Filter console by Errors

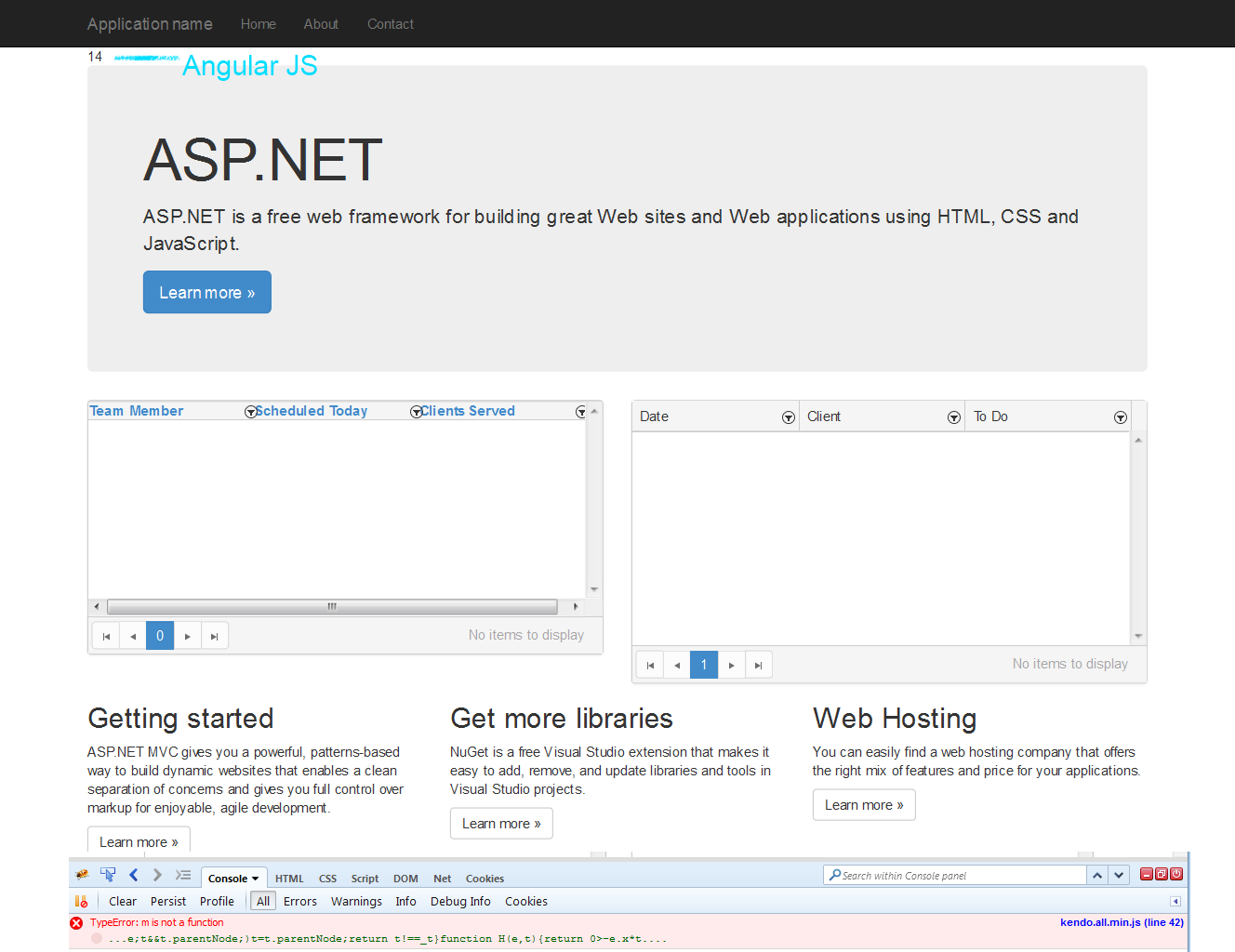pos(300,901)
